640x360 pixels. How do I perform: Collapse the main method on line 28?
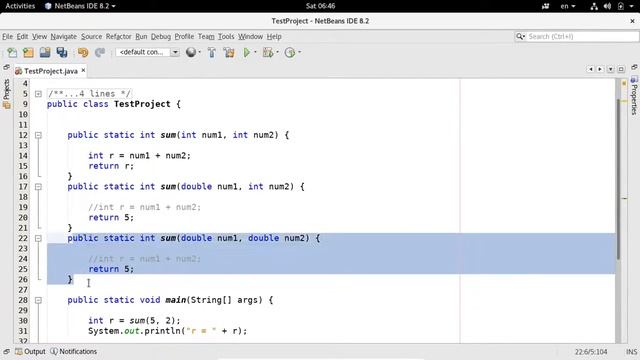(x=38, y=300)
